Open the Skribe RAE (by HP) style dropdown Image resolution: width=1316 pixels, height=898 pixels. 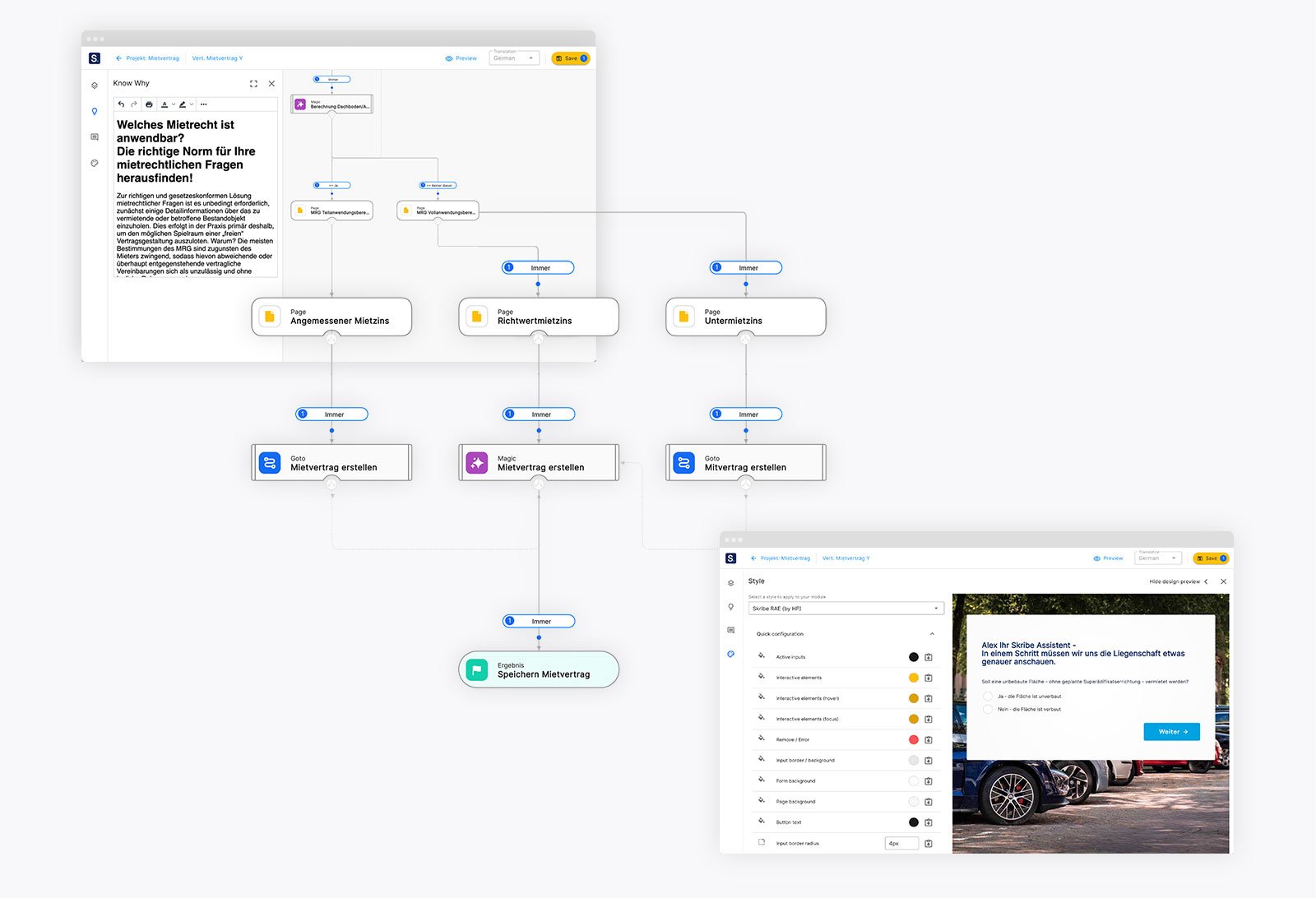pyautogui.click(x=846, y=608)
